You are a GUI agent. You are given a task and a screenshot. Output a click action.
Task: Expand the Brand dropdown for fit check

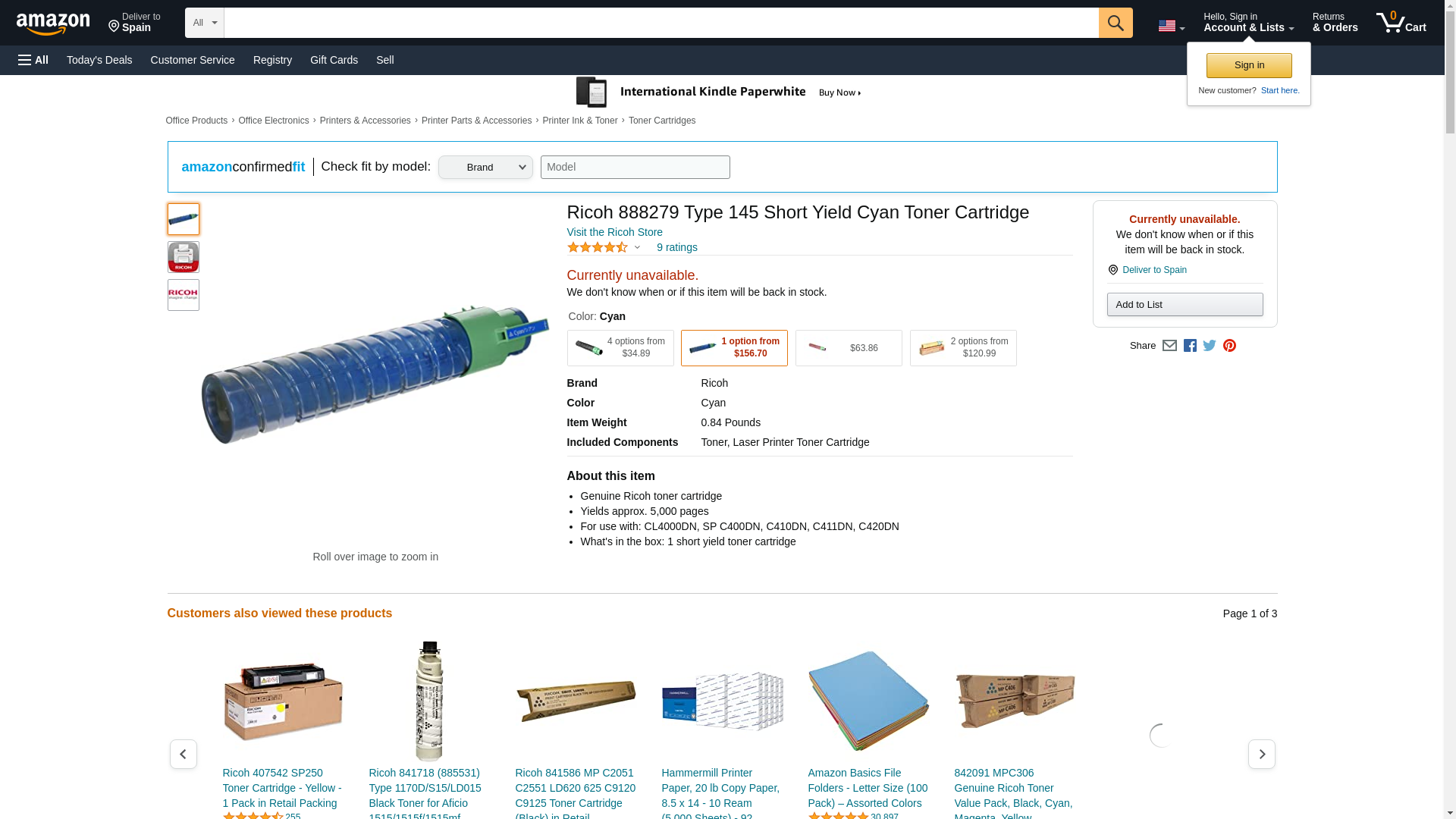(485, 168)
